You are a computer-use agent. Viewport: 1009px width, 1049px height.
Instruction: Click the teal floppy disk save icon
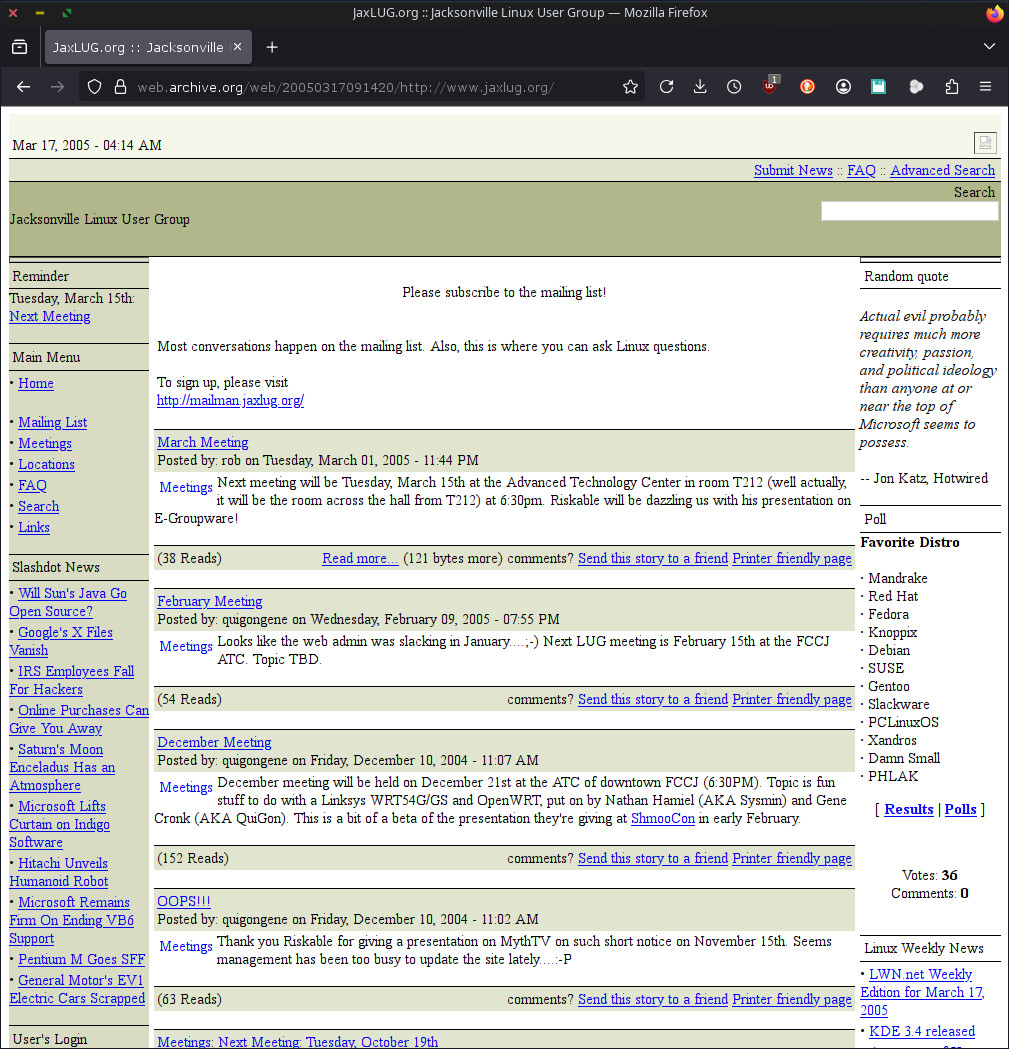point(878,87)
